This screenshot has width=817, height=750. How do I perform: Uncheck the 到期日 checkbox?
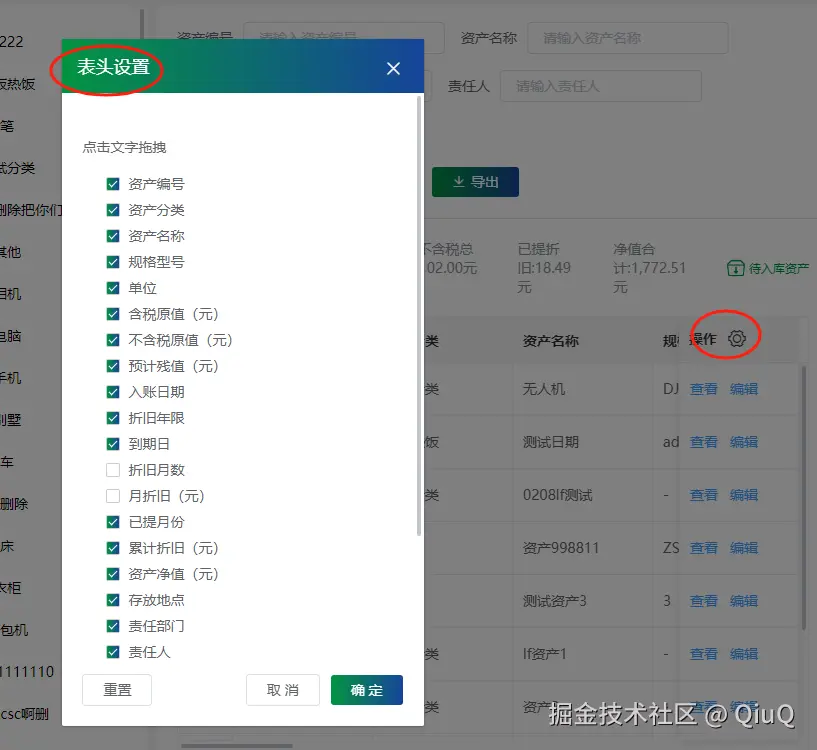(113, 444)
